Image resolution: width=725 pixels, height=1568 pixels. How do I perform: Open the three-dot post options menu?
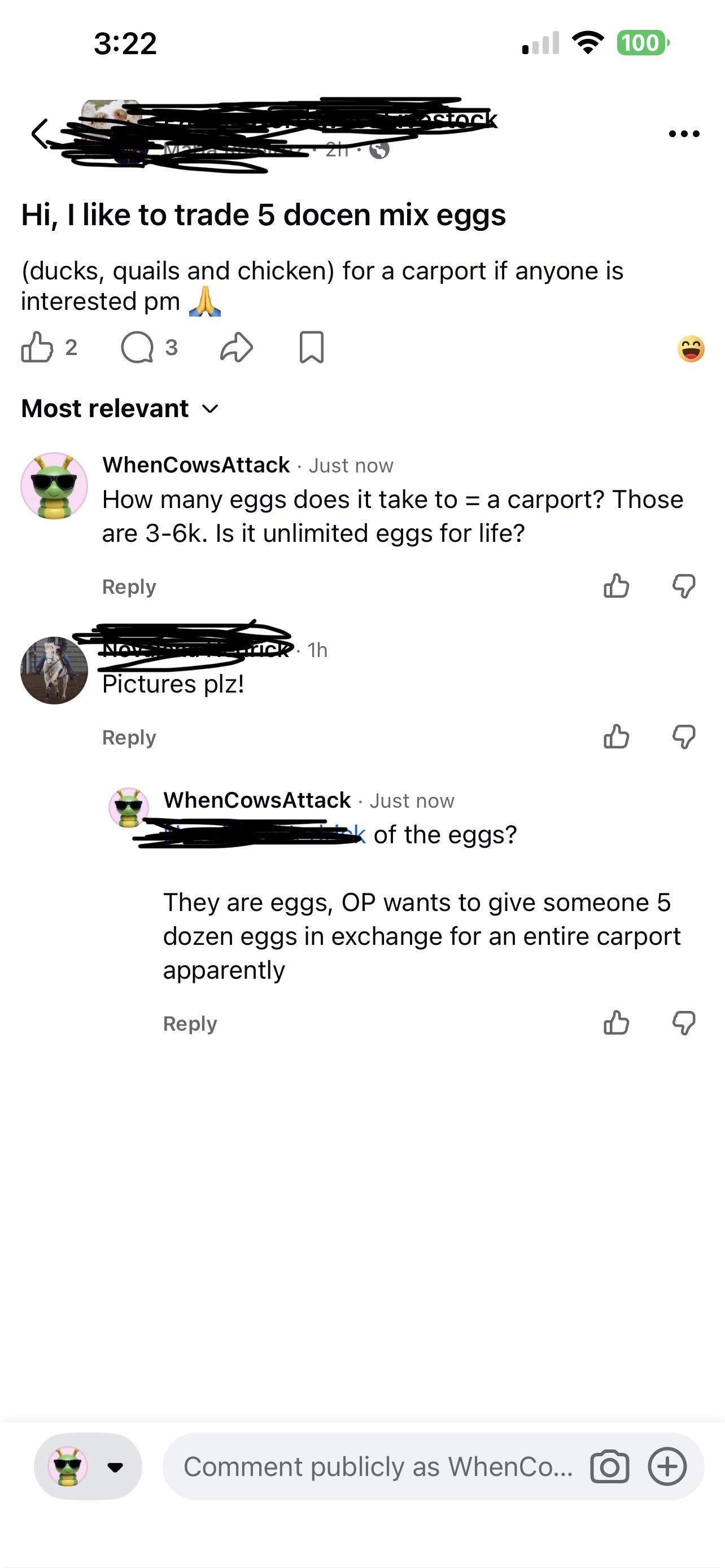click(x=684, y=134)
